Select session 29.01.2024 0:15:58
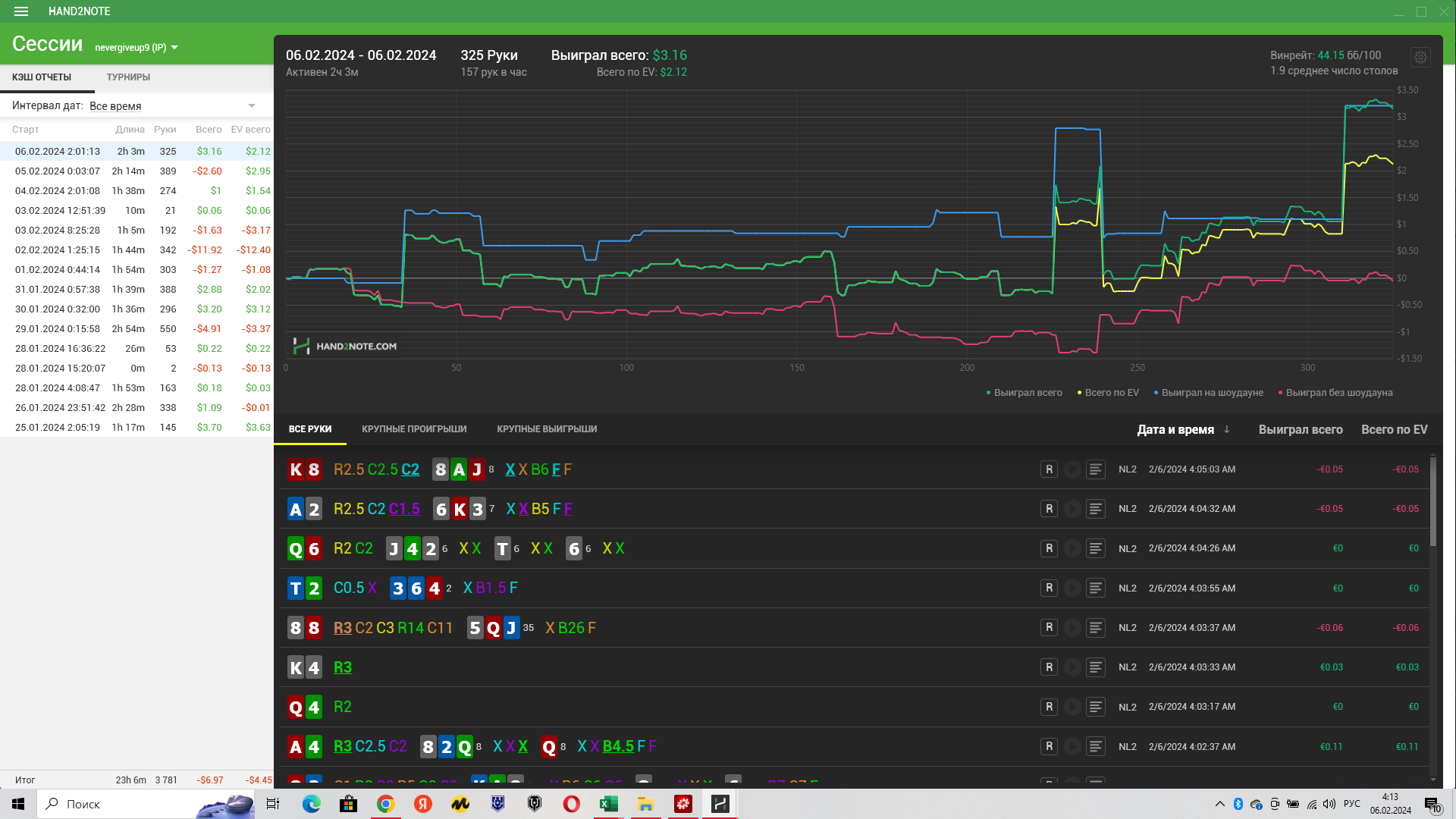The height and width of the screenshot is (819, 1456). [x=136, y=328]
